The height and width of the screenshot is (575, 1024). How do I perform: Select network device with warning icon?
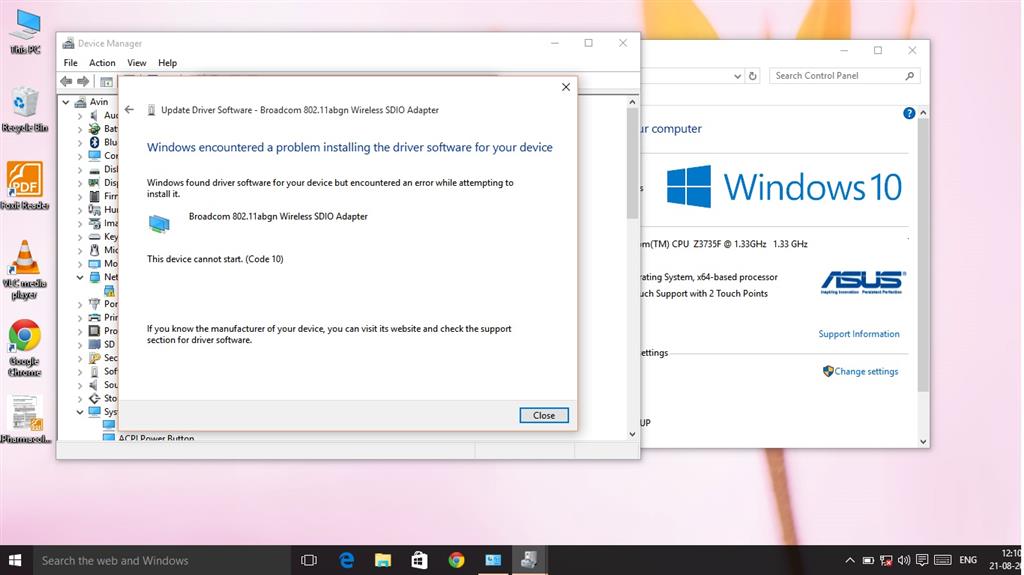coord(109,290)
